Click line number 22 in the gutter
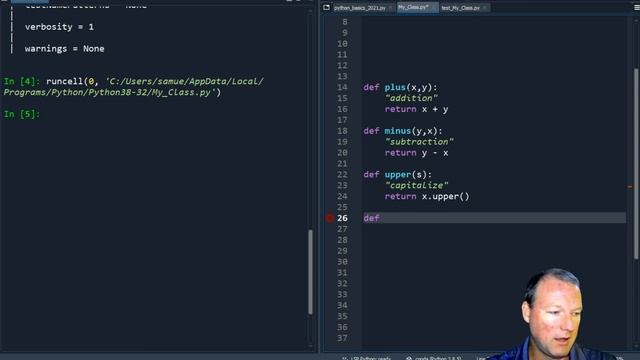The image size is (640, 360). pos(342,175)
